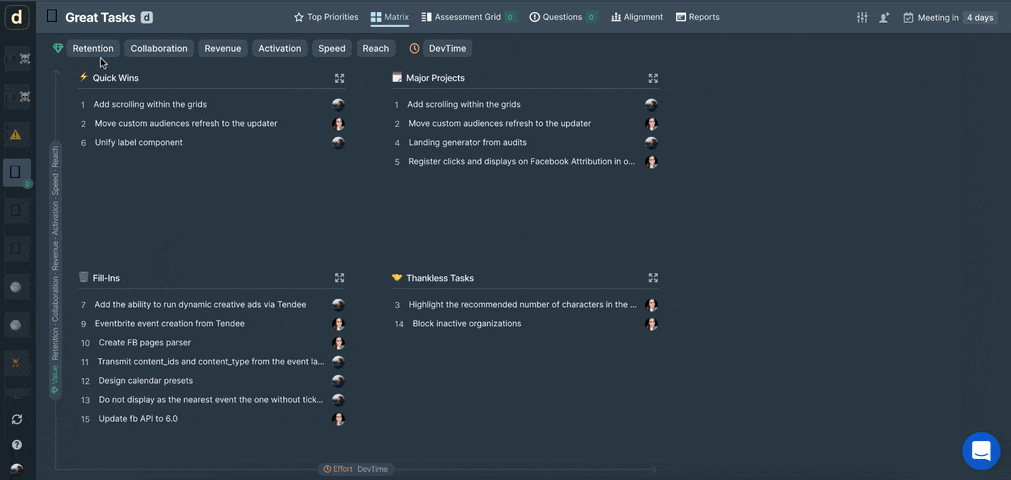Click the Effort DevTime axis label
The height and width of the screenshot is (480, 1011).
tap(355, 469)
